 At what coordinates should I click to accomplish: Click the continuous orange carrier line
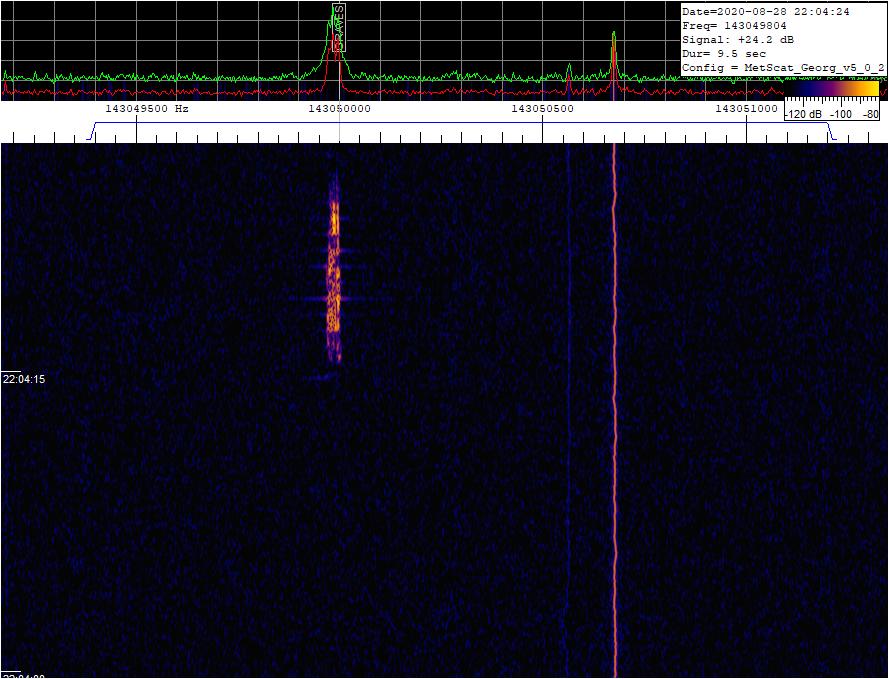tap(615, 411)
